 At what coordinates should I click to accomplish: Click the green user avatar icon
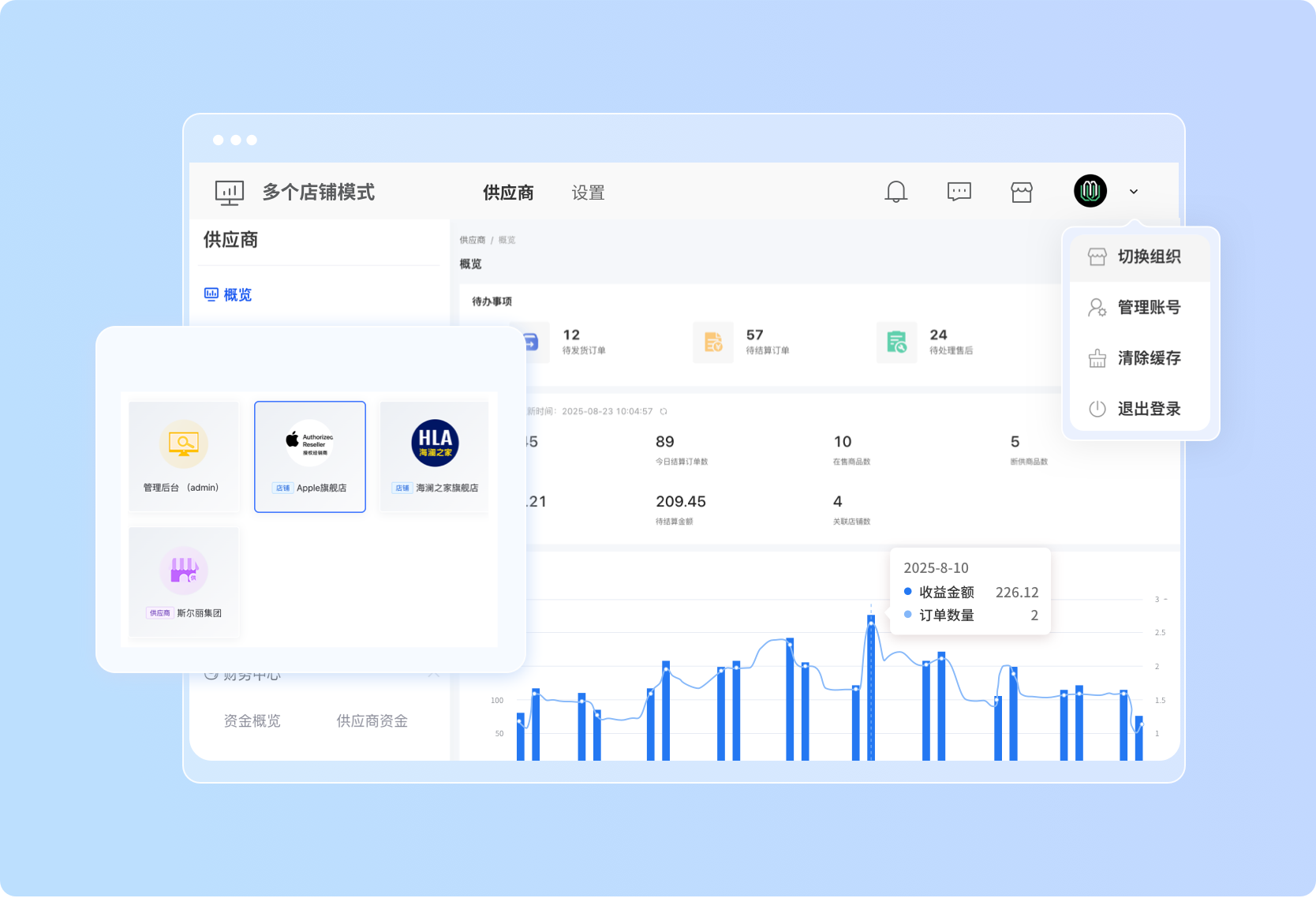tap(1090, 191)
